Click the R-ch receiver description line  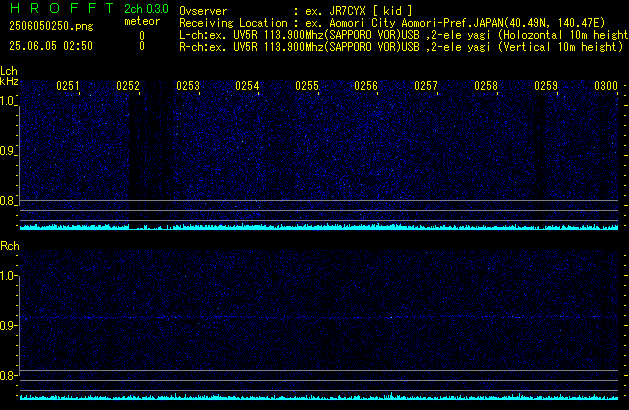(401, 47)
